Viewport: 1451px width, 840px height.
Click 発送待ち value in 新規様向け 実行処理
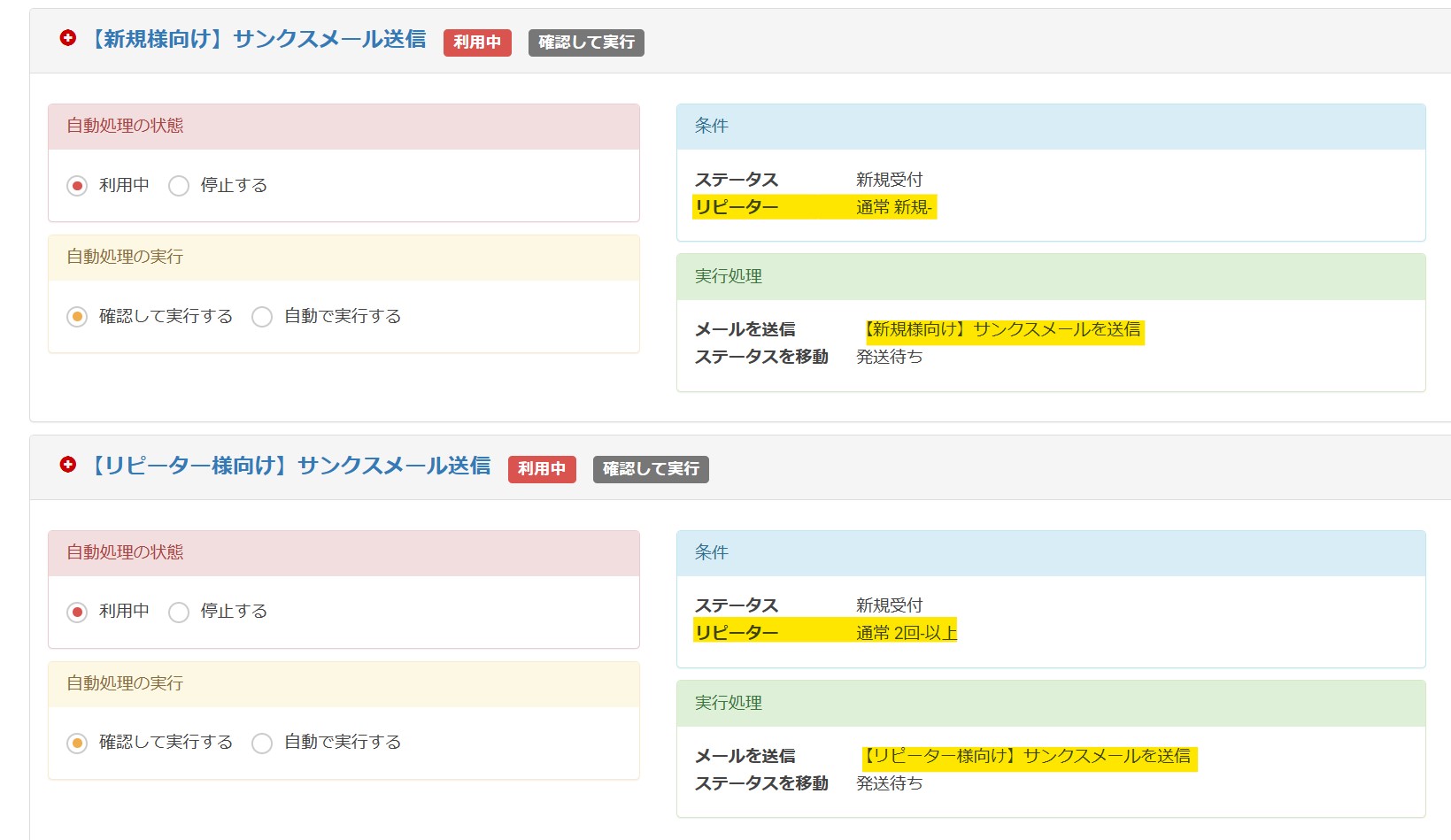click(x=889, y=357)
